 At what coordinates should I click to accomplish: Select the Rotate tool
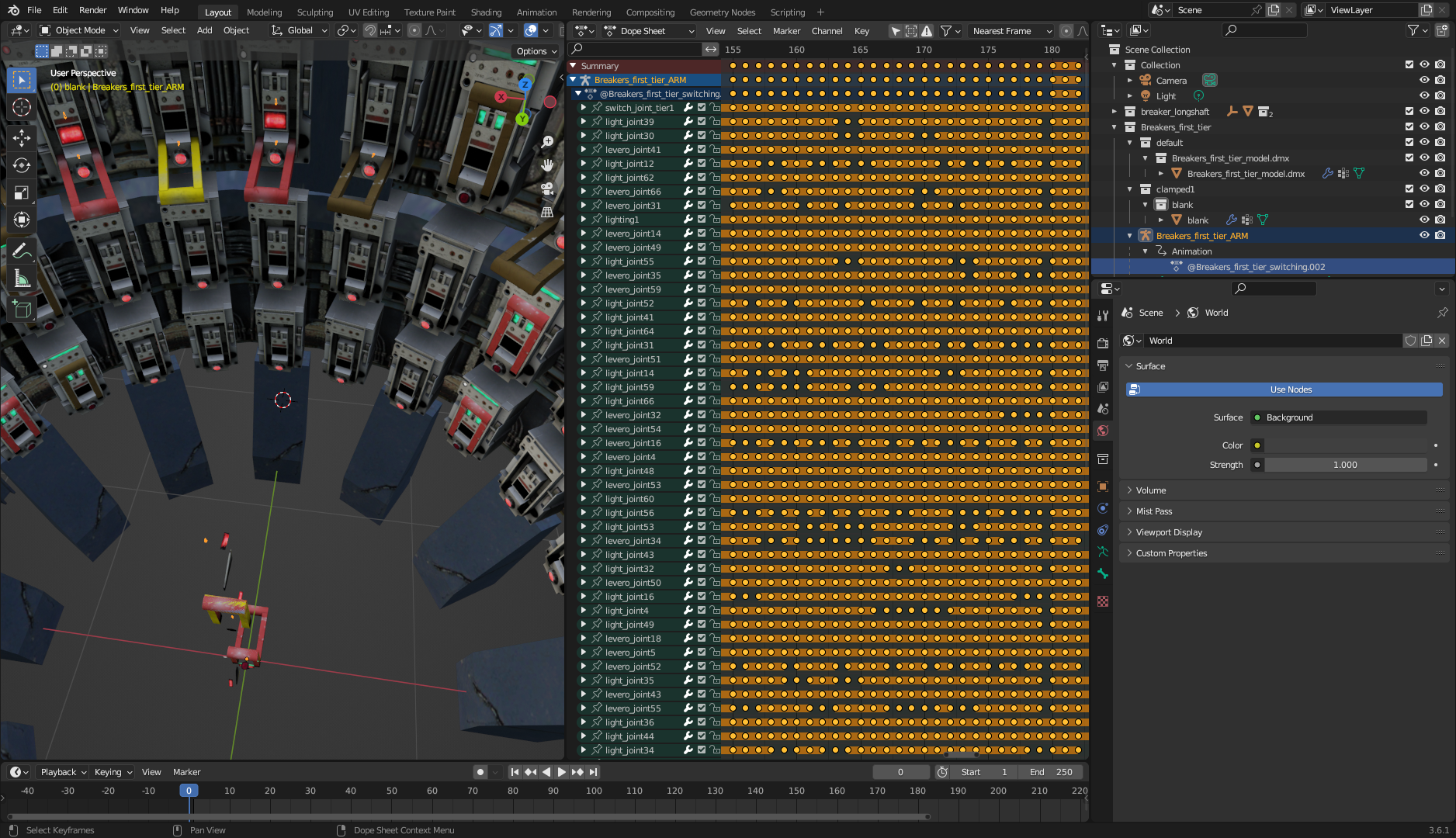22,165
